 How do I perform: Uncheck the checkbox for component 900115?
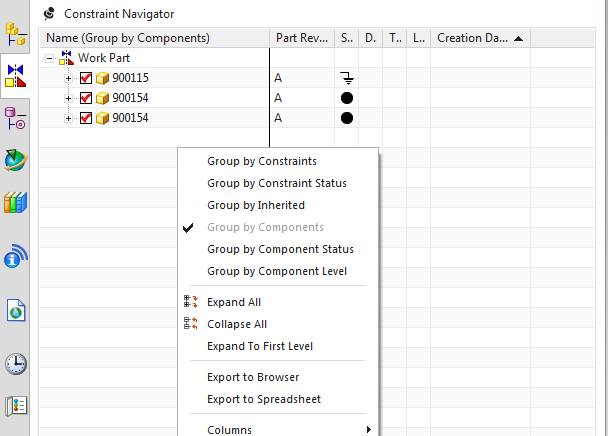[x=86, y=78]
